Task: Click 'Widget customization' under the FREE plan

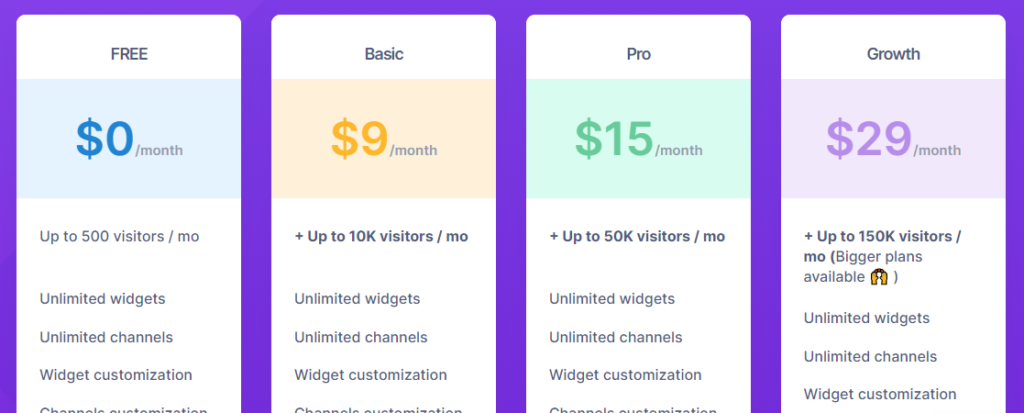Action: (116, 375)
